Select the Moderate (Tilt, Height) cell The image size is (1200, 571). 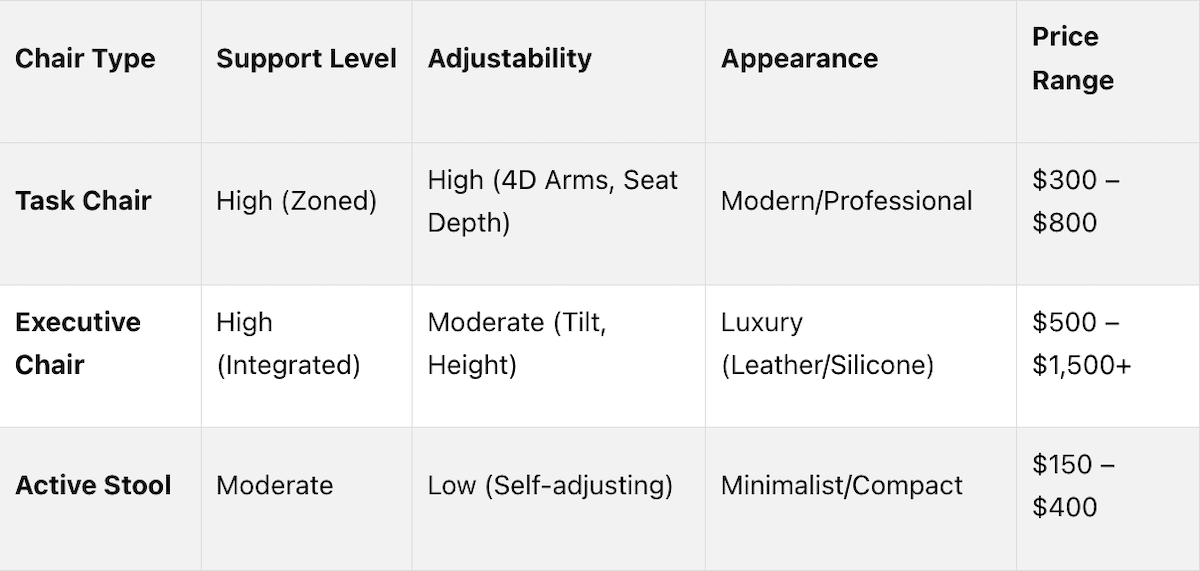(x=517, y=343)
